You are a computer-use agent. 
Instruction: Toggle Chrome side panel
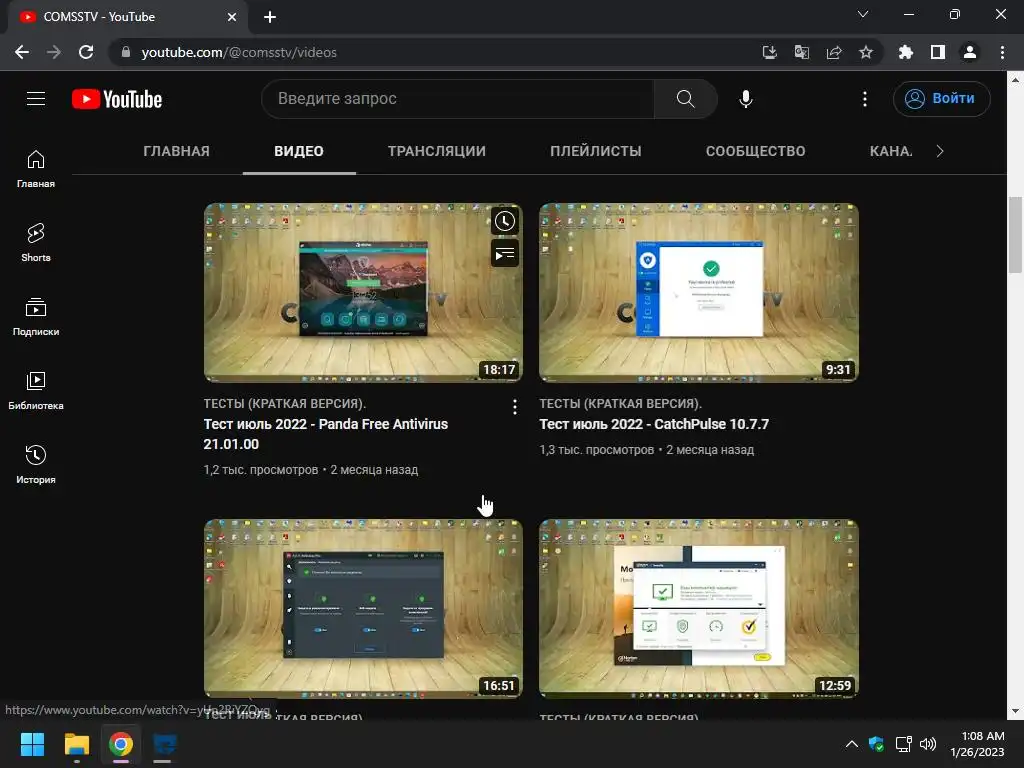coord(938,52)
